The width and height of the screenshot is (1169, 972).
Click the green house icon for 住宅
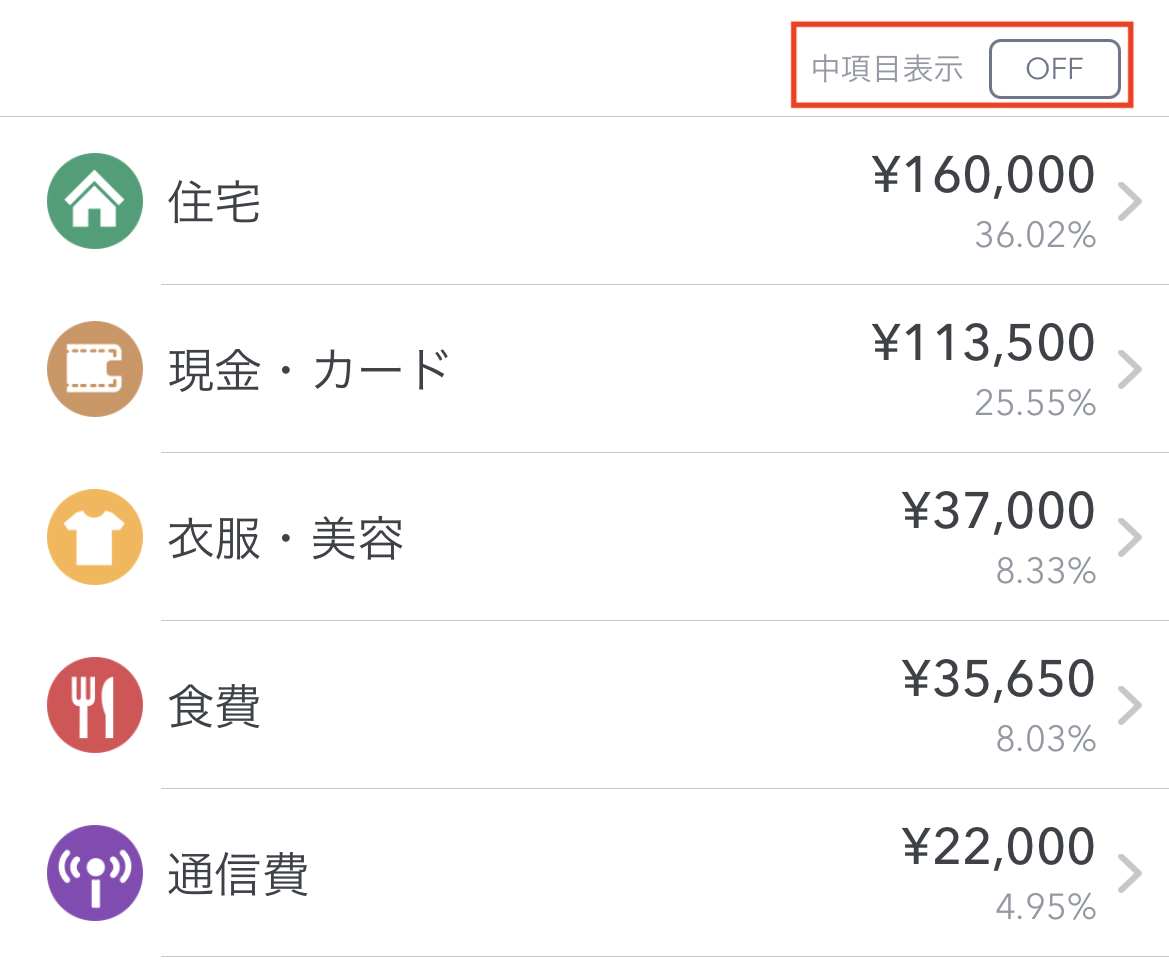point(94,201)
